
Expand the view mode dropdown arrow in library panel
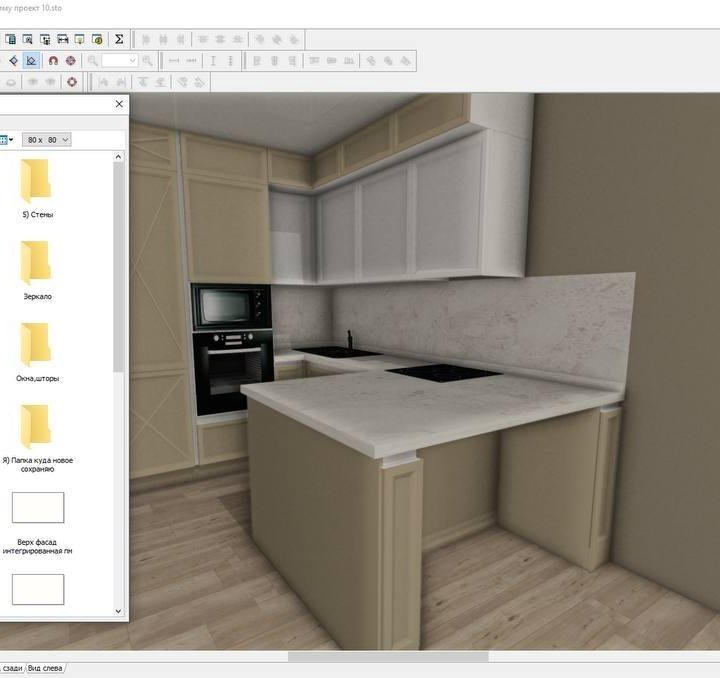[11, 140]
